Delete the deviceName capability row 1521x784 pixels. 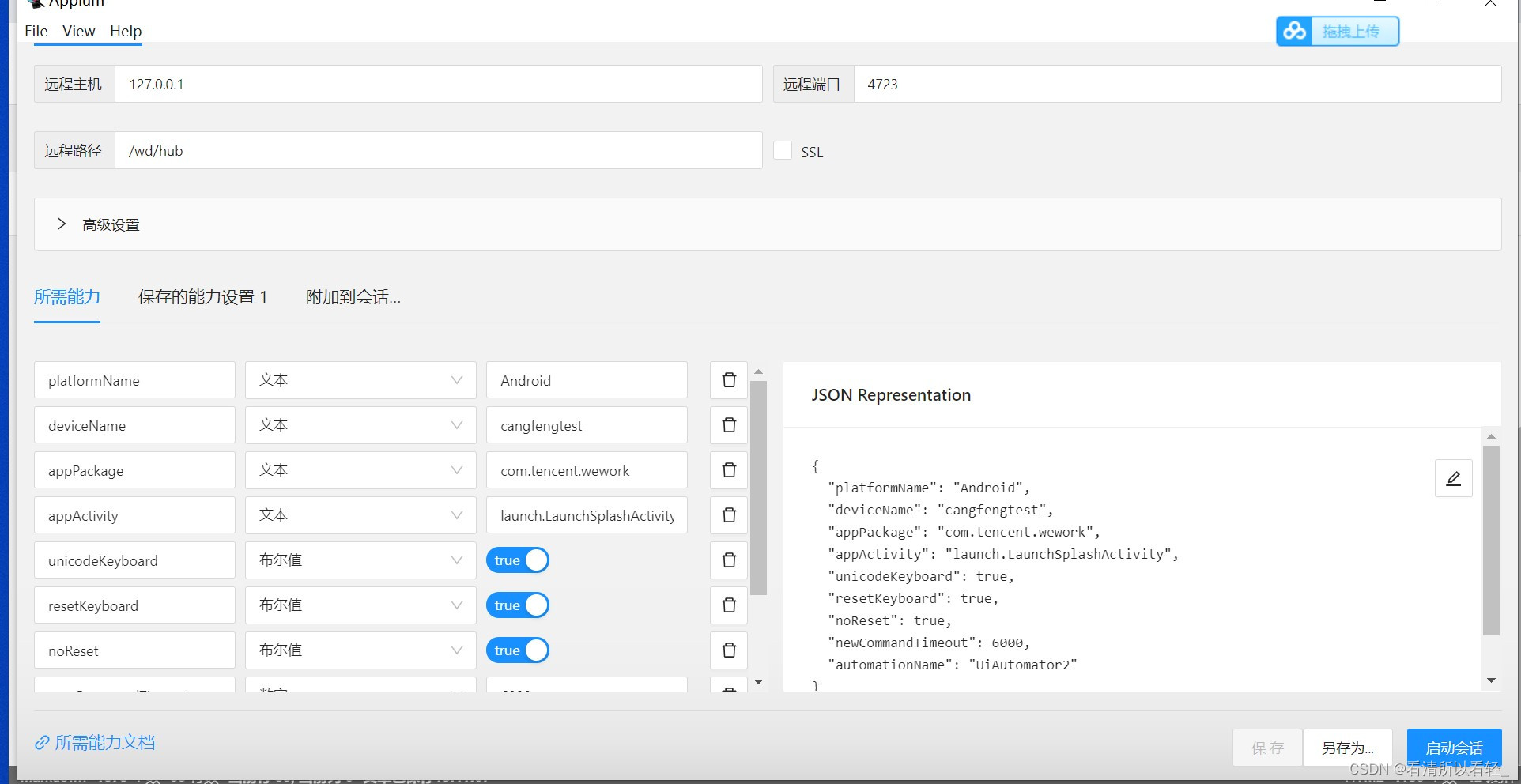tap(729, 425)
